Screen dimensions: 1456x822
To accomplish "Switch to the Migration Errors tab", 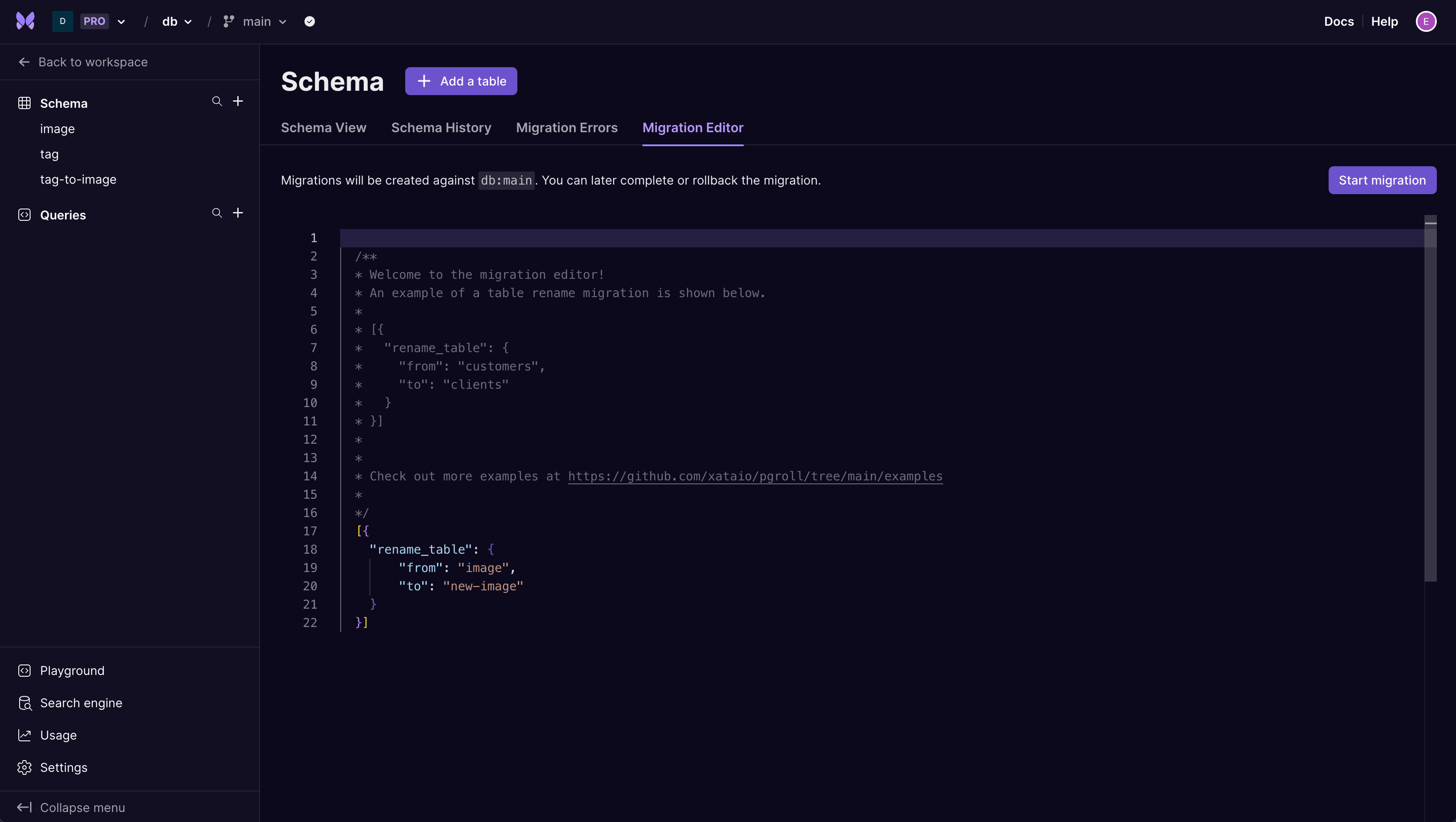I will [566, 128].
